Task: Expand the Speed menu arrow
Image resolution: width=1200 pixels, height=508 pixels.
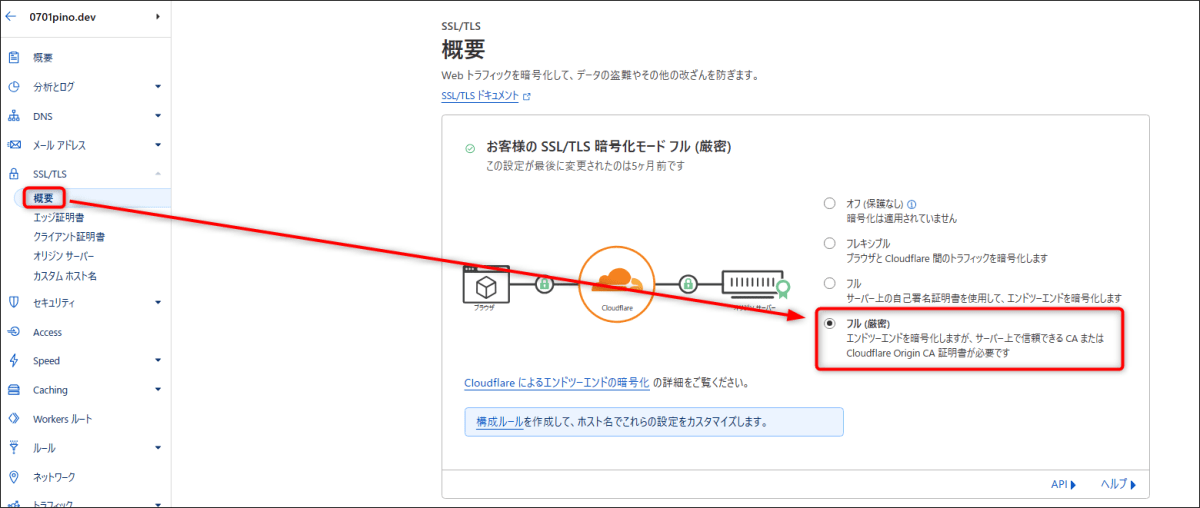Action: (158, 361)
